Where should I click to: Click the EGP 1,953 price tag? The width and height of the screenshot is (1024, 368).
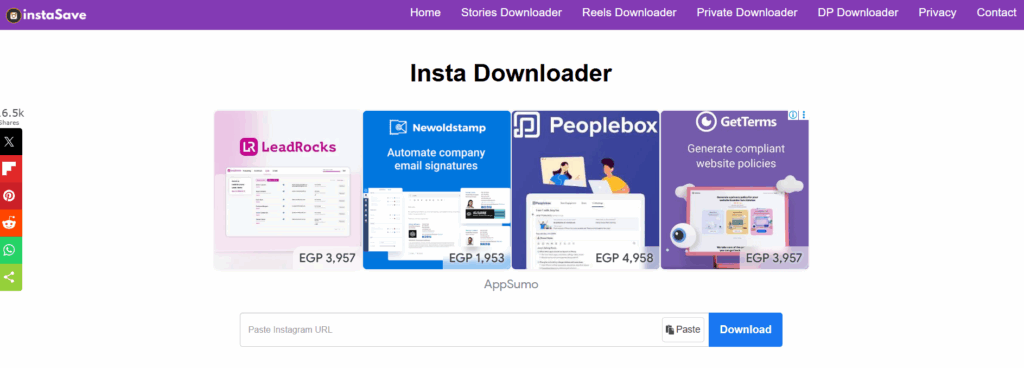pos(477,258)
